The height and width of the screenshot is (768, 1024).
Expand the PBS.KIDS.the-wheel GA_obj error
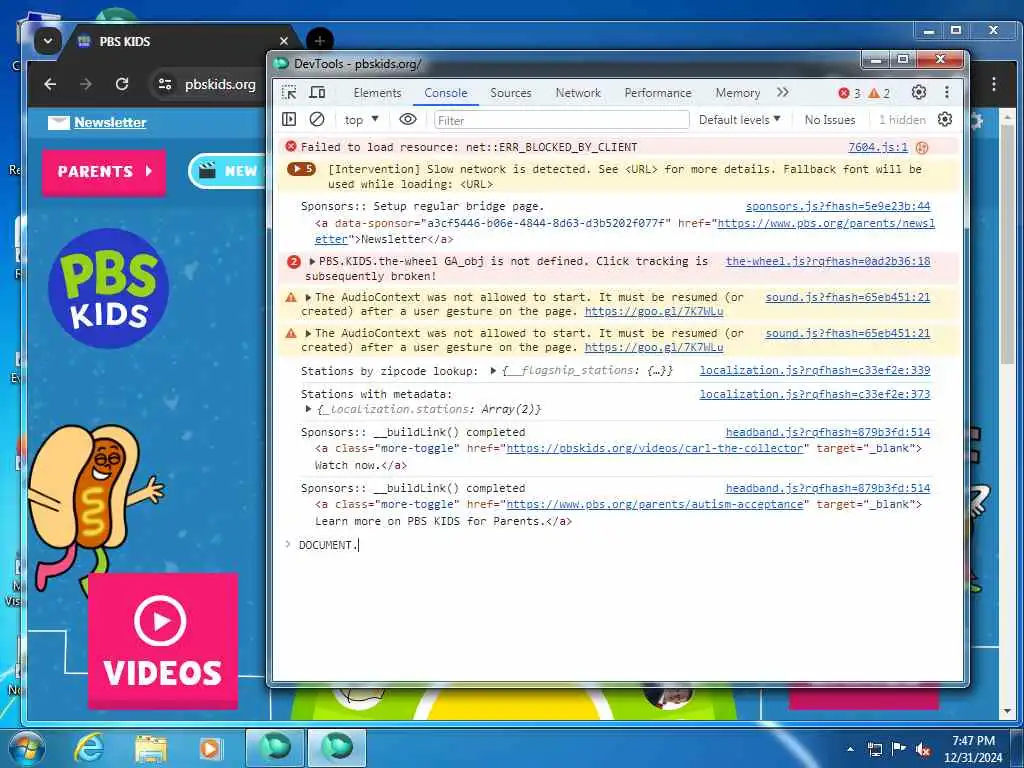click(312, 261)
